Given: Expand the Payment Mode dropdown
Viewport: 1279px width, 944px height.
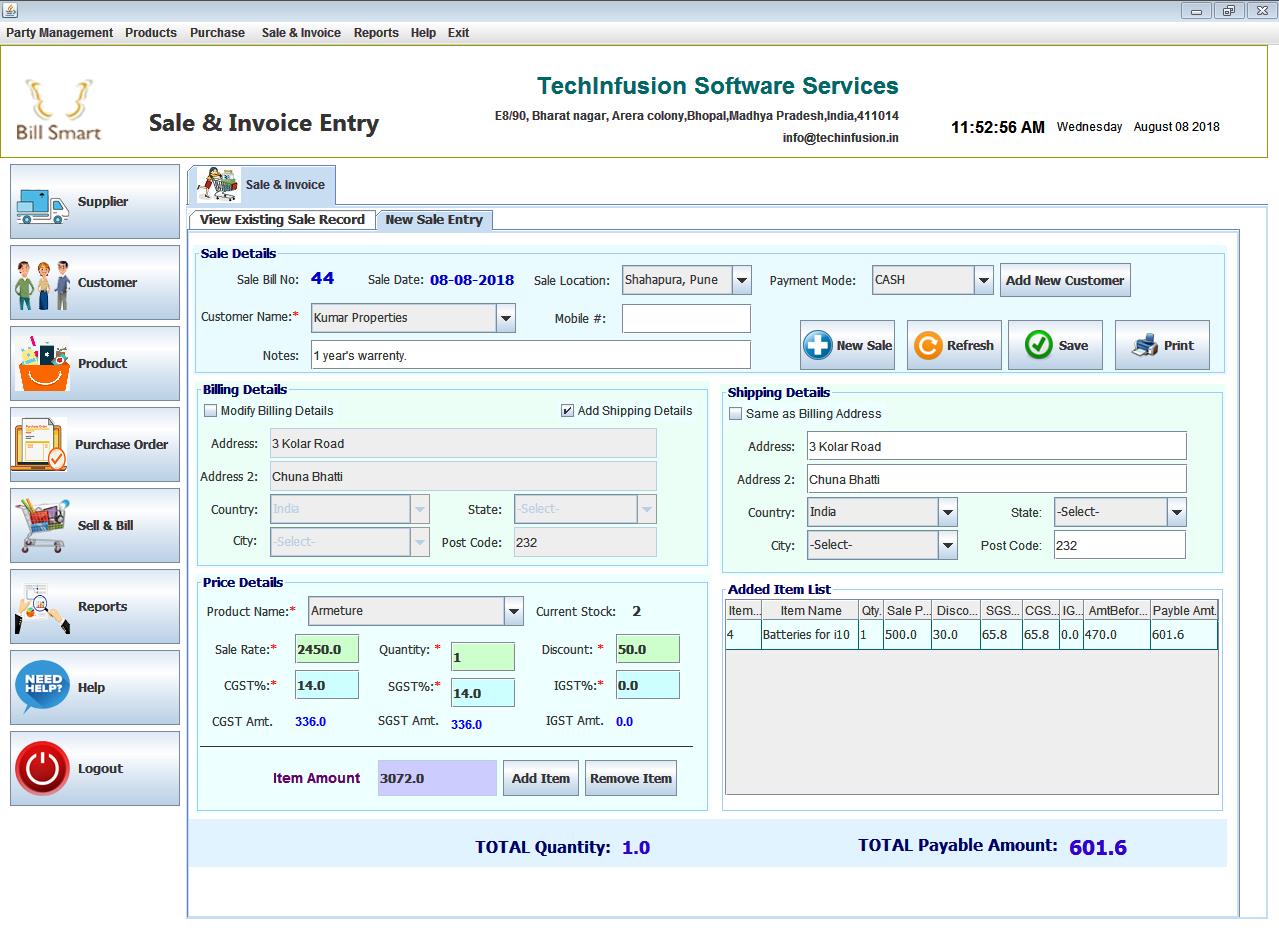Looking at the screenshot, I should (984, 281).
